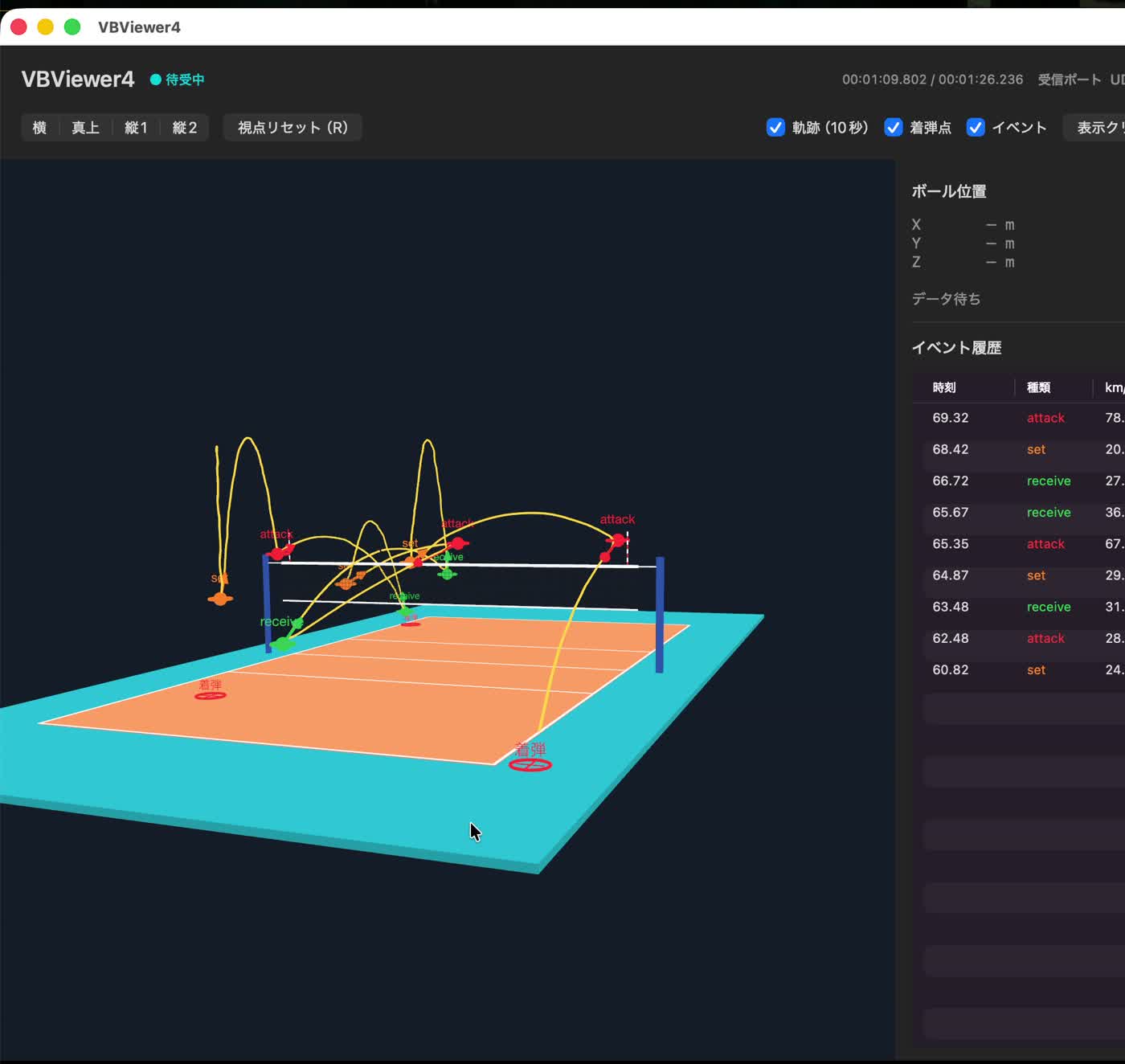Image resolution: width=1125 pixels, height=1064 pixels.
Task: Click the ボール位置 panel heading
Action: pos(949,191)
